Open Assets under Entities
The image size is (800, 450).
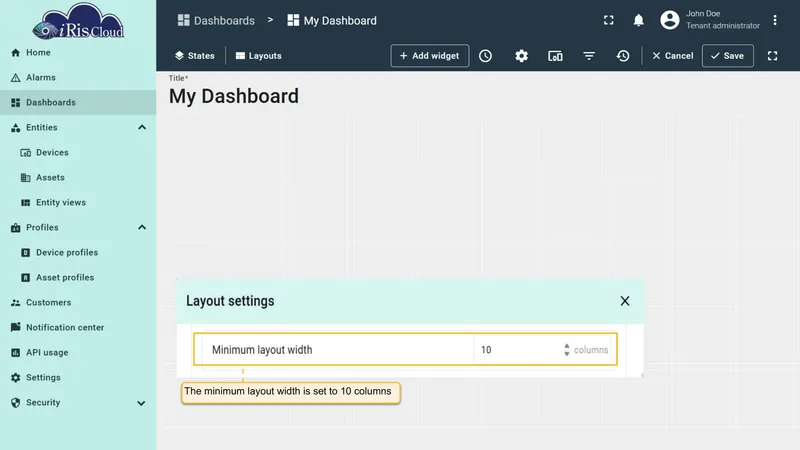(78, 178)
